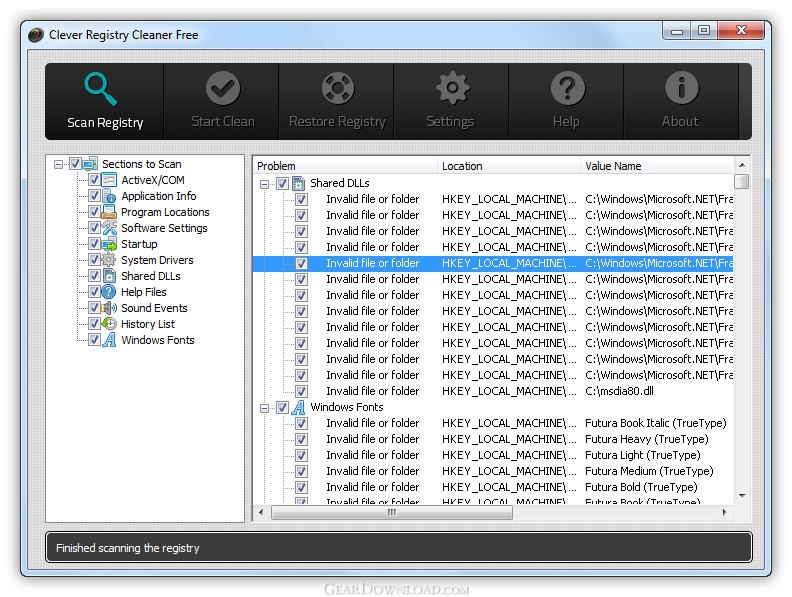Sort by the Location column header
This screenshot has height=597, width=792.
coord(509,166)
